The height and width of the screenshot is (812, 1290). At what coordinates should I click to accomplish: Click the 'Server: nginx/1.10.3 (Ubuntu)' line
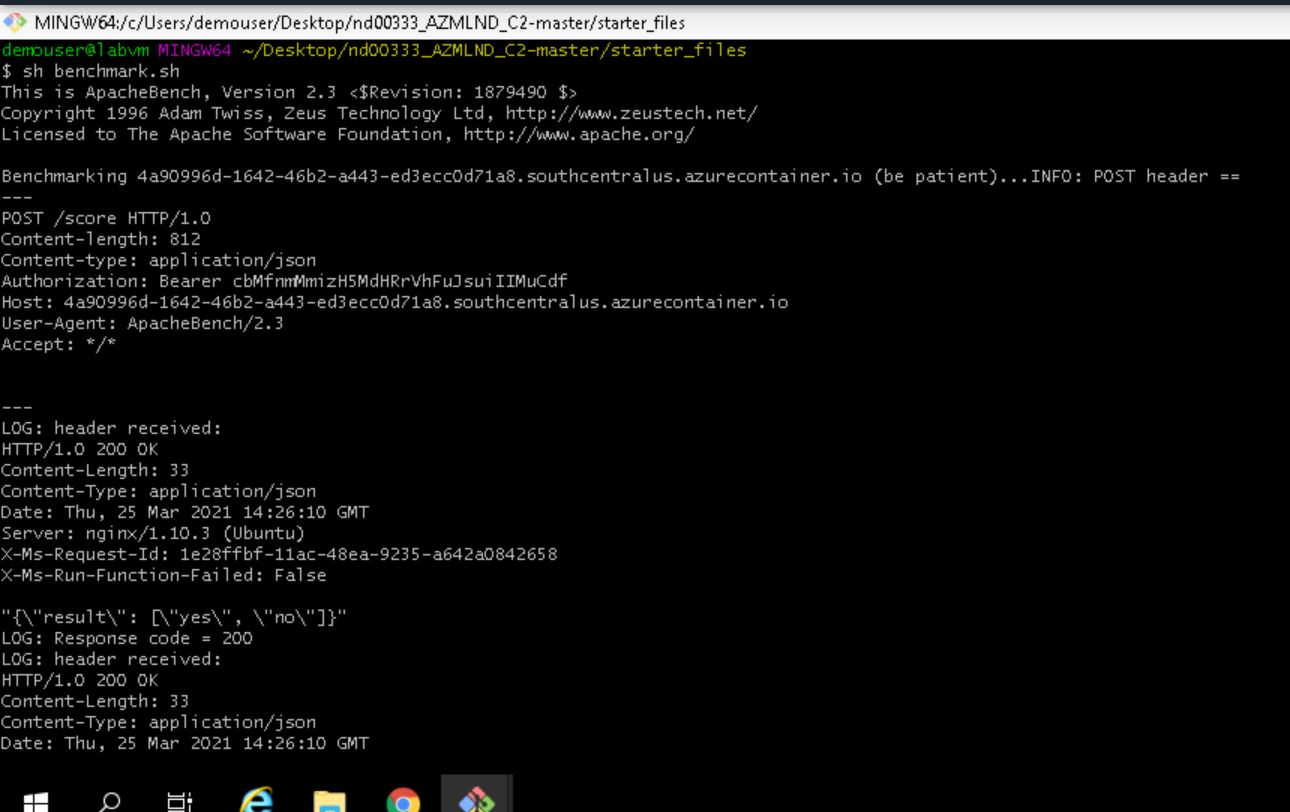point(153,533)
